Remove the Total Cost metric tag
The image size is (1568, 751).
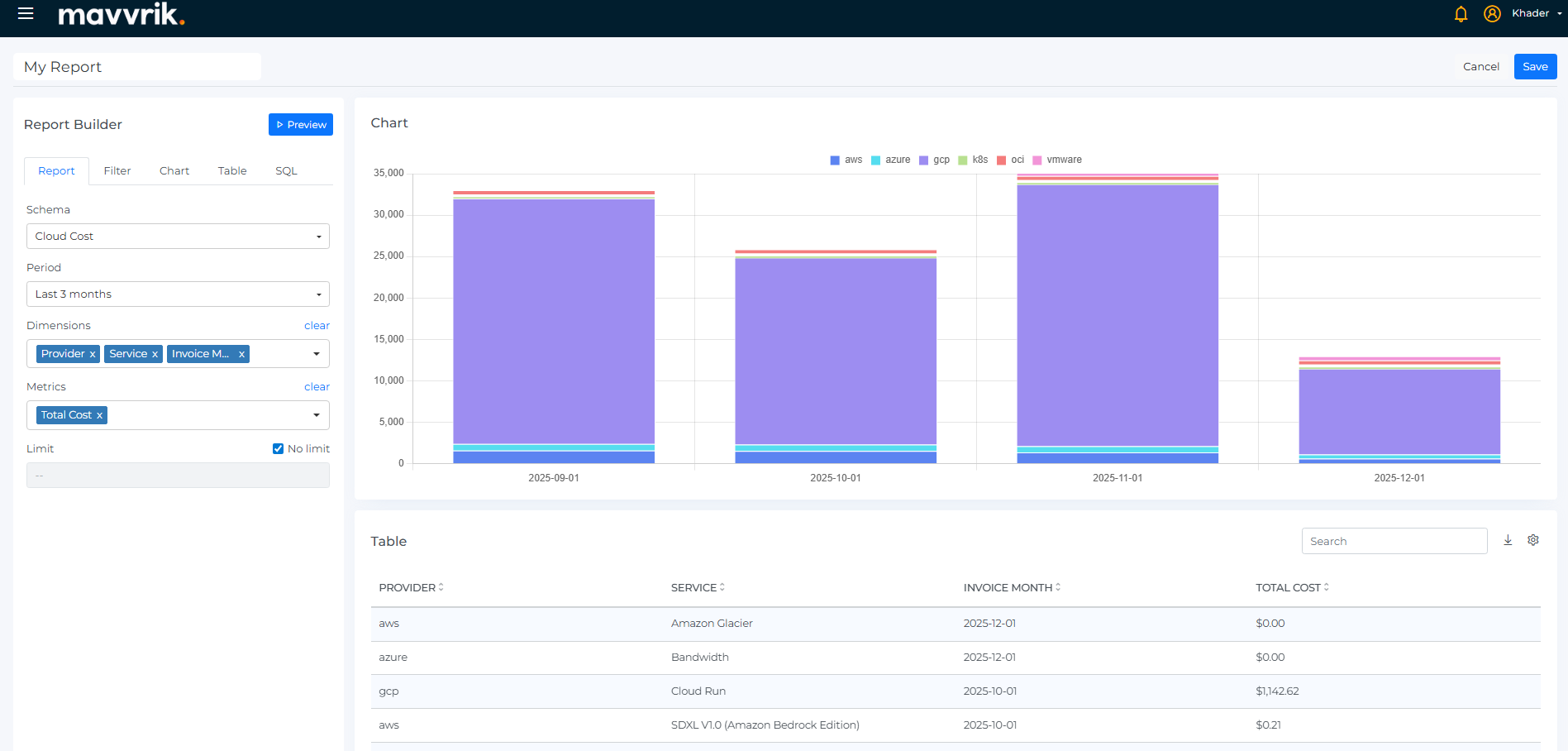tap(99, 415)
